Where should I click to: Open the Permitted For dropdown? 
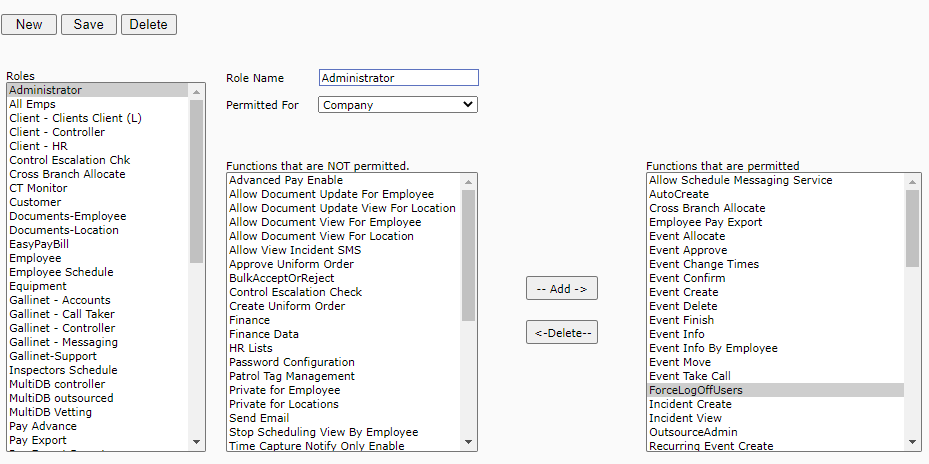(x=398, y=105)
